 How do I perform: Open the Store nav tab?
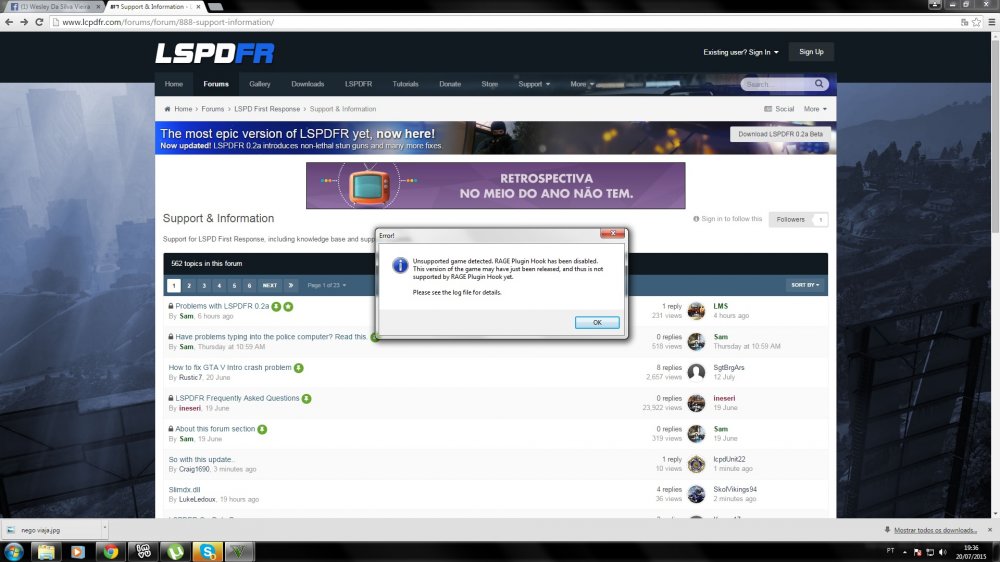[x=489, y=84]
